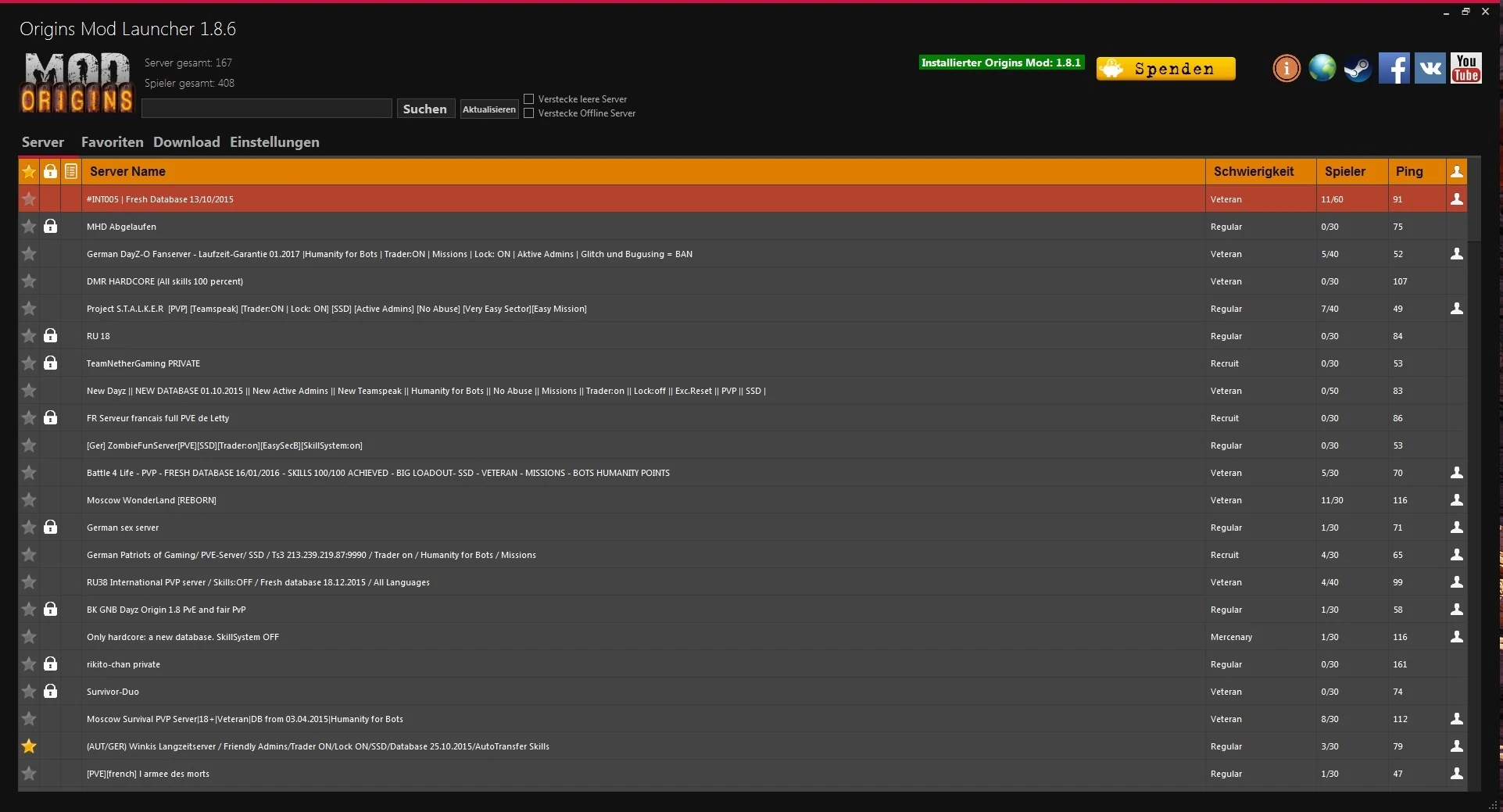Screen dimensions: 1503x812
Task: Click player icon on German DayZ-O Fanserver row
Action: click(1457, 254)
